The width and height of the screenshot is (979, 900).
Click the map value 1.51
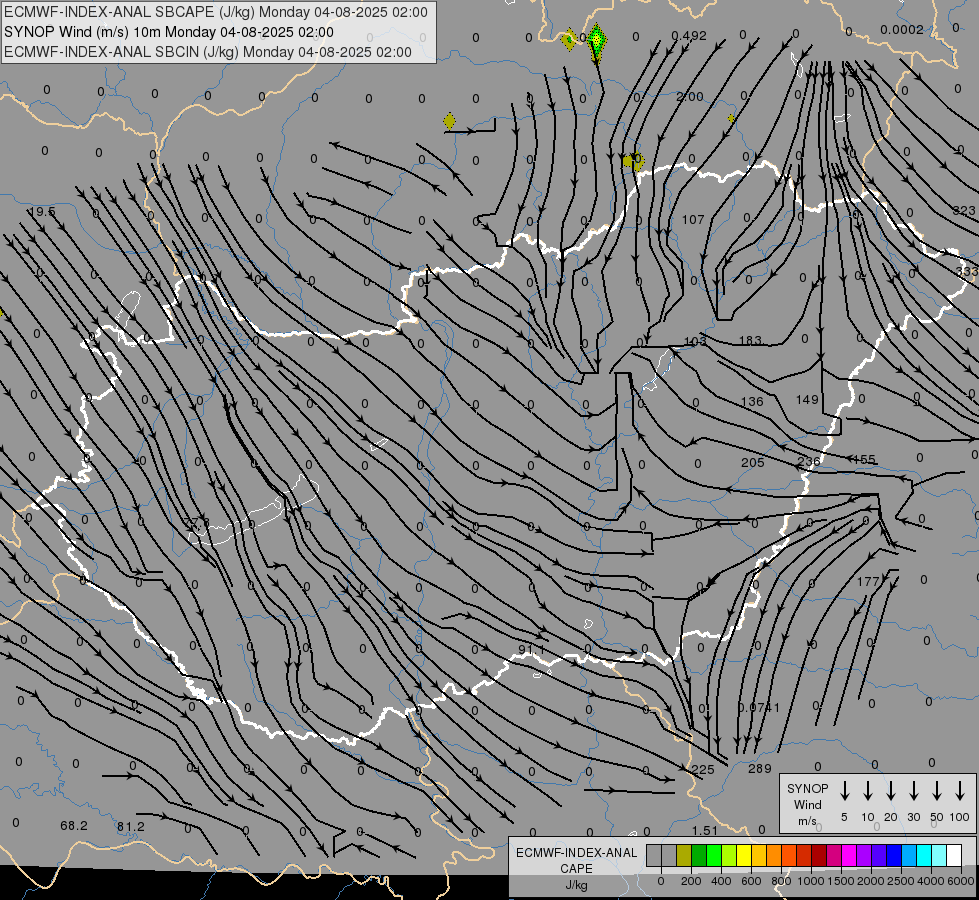(705, 831)
